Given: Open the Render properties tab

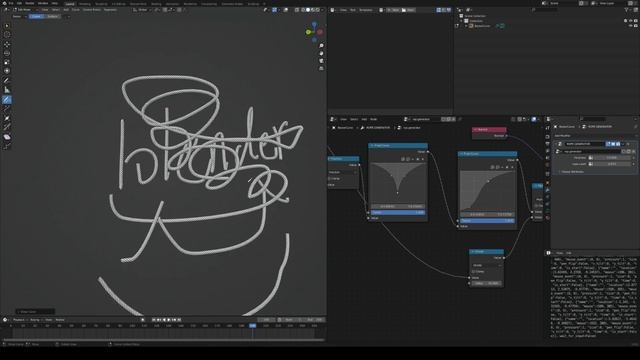Looking at the screenshot, I should (548, 136).
